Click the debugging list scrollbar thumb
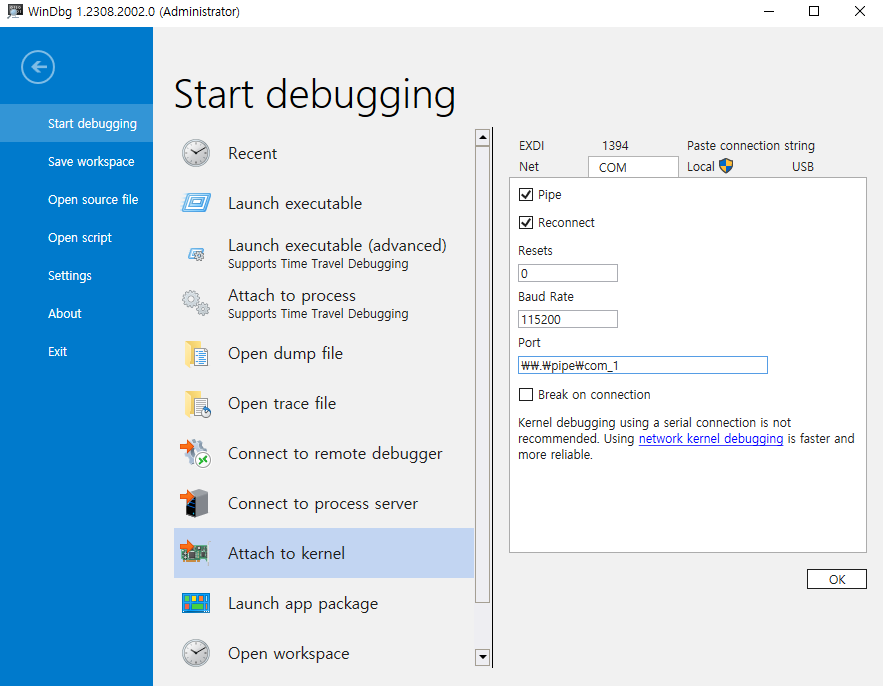This screenshot has width=883, height=686. [483, 375]
